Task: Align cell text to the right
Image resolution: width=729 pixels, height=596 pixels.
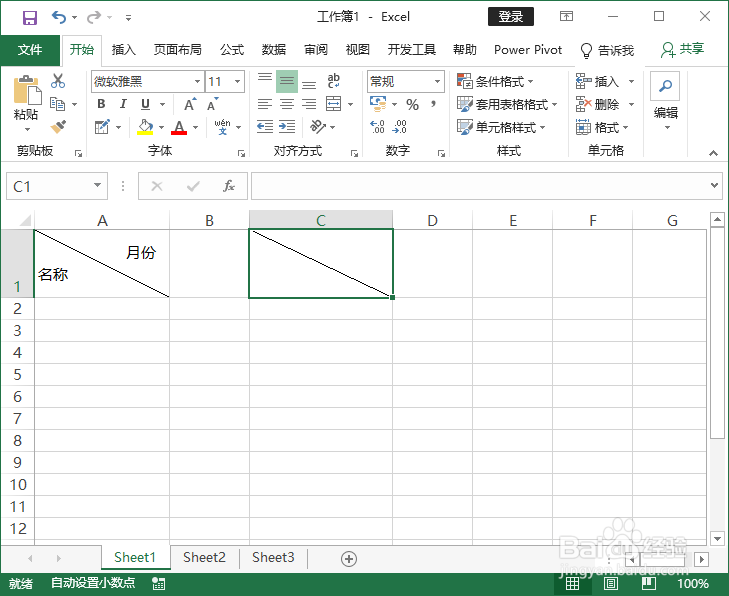Action: click(309, 104)
